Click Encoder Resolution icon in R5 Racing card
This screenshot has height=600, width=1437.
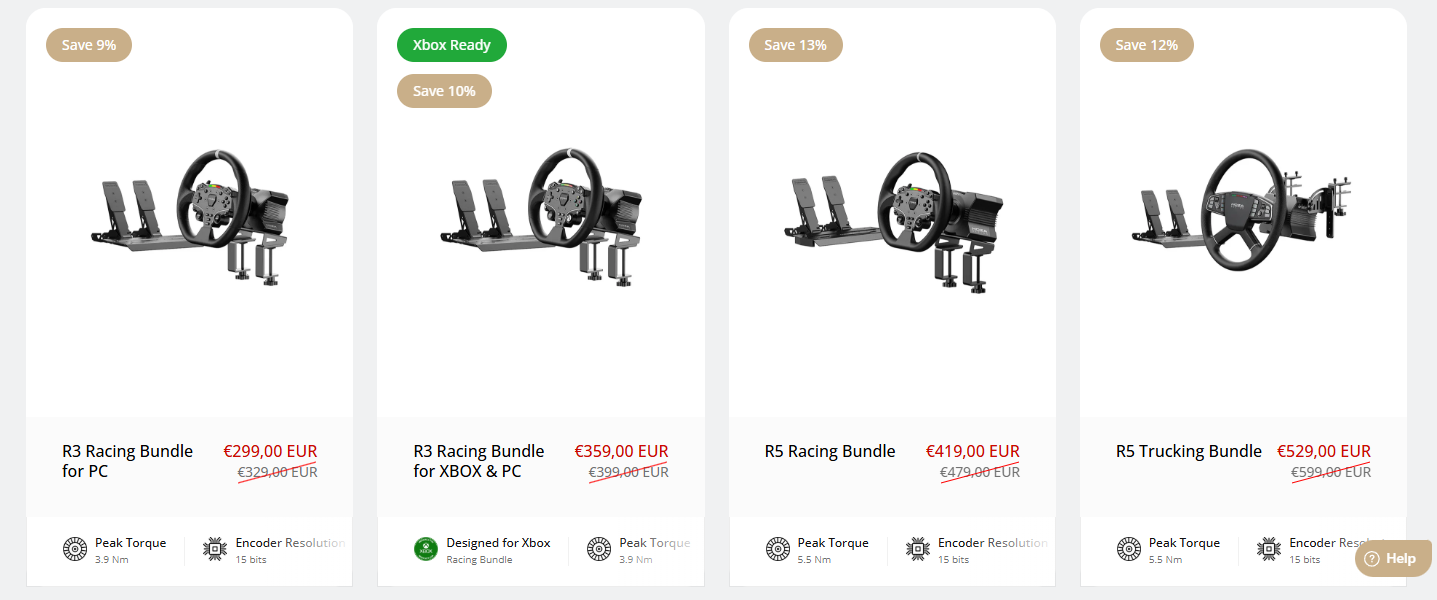[x=917, y=549]
